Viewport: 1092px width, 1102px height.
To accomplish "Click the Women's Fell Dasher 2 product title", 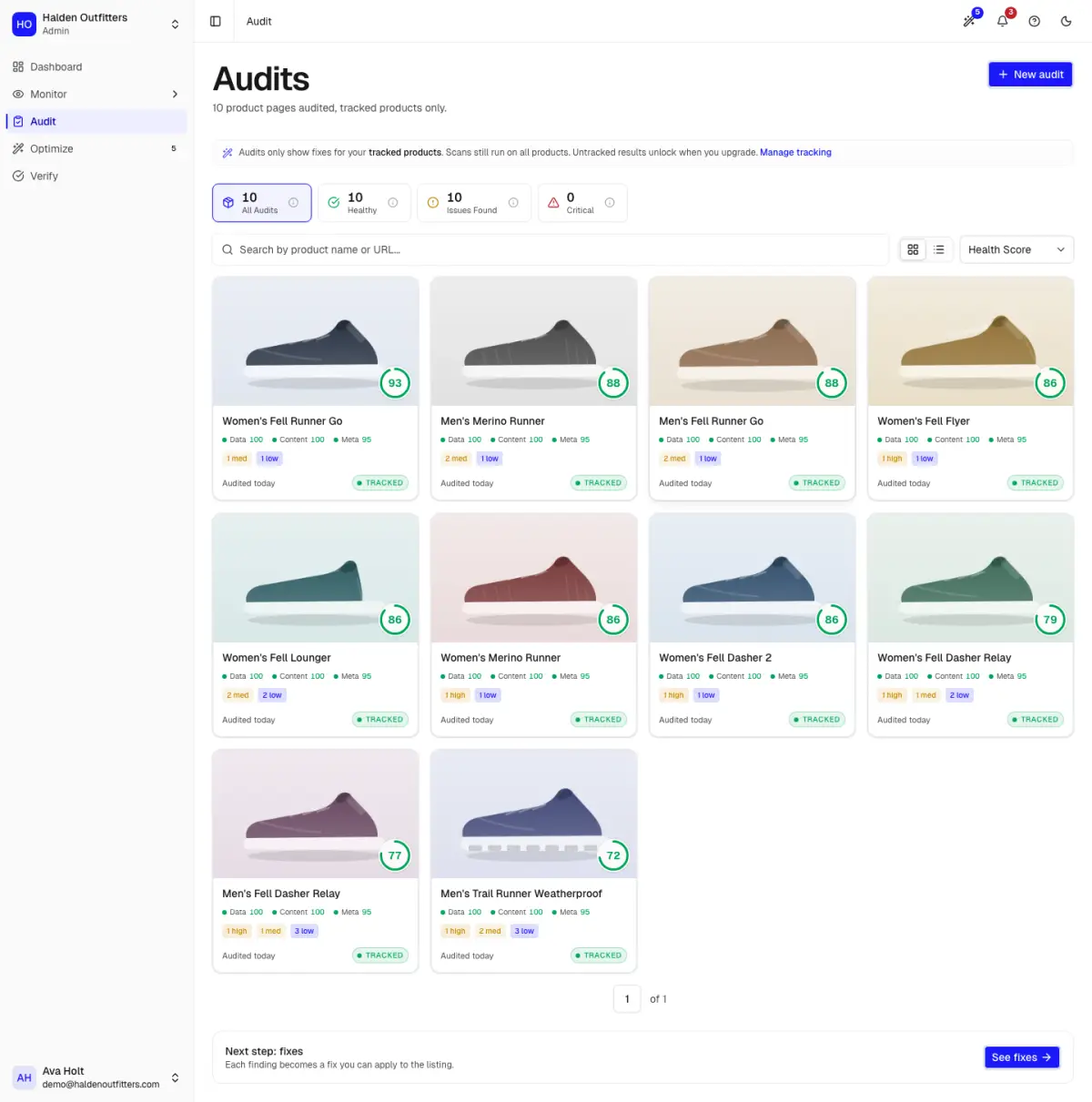I will [x=715, y=658].
